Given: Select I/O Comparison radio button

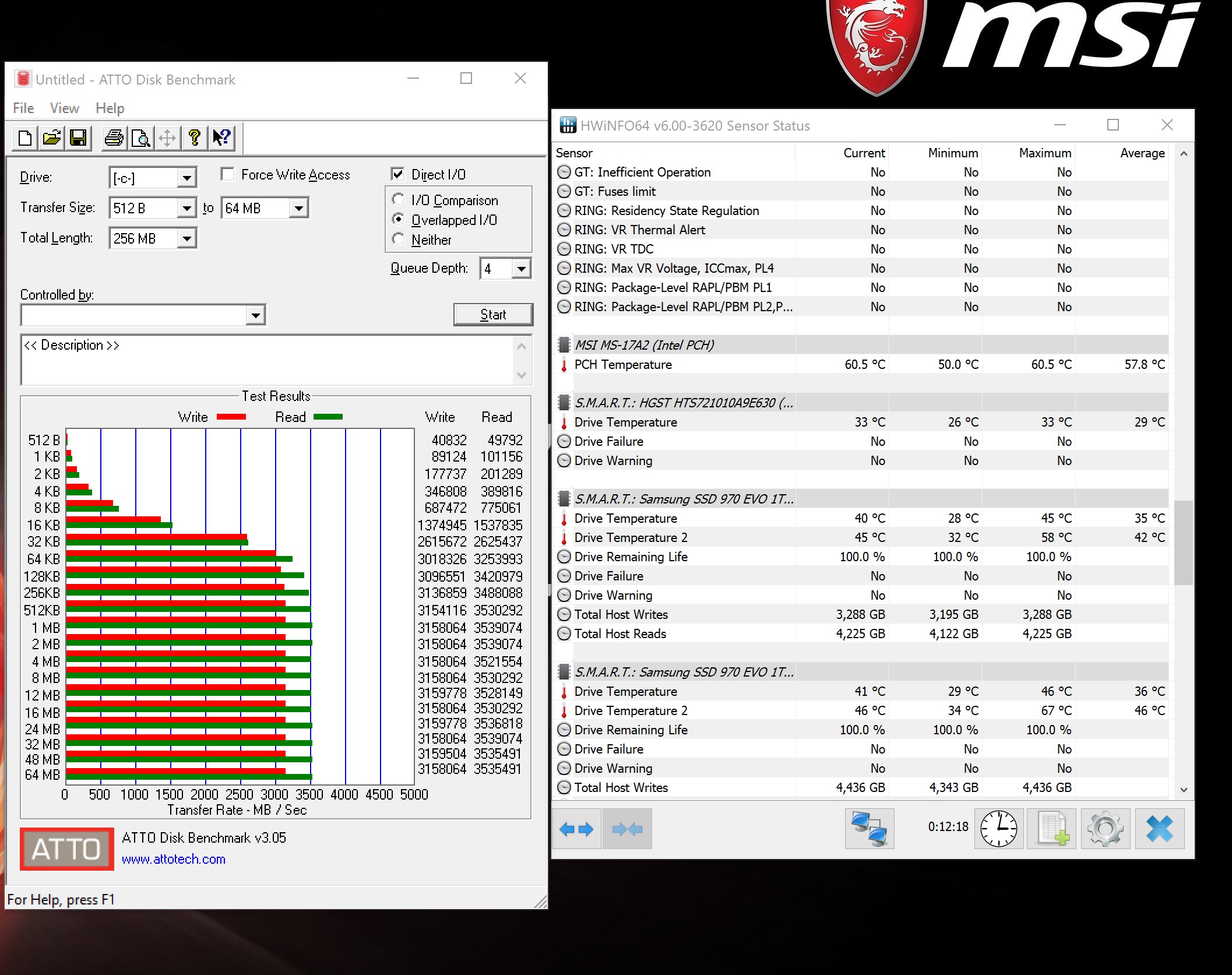Looking at the screenshot, I should pyautogui.click(x=398, y=200).
